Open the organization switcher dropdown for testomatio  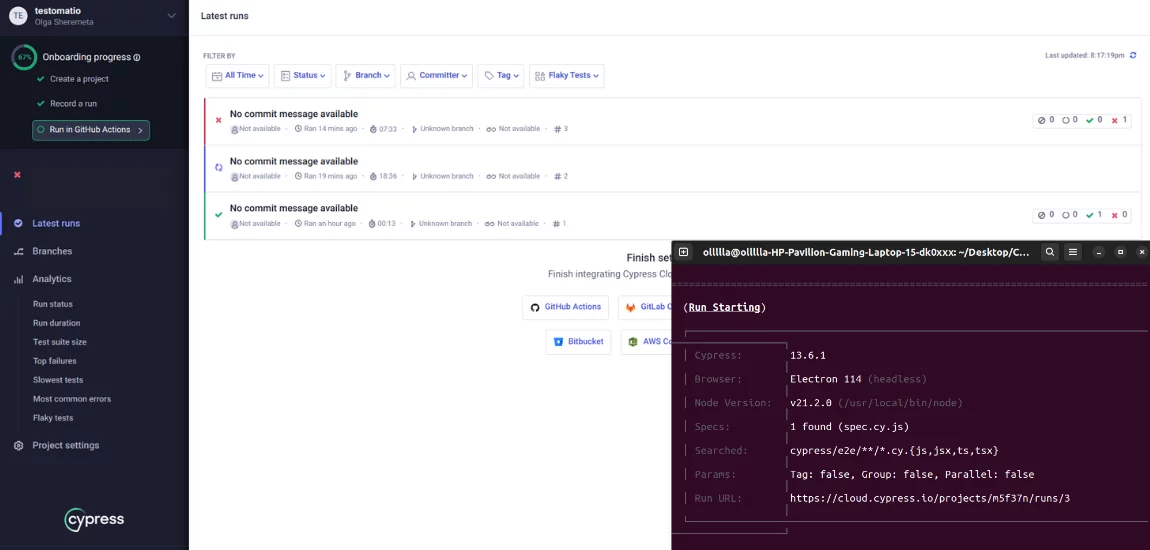pos(171,15)
